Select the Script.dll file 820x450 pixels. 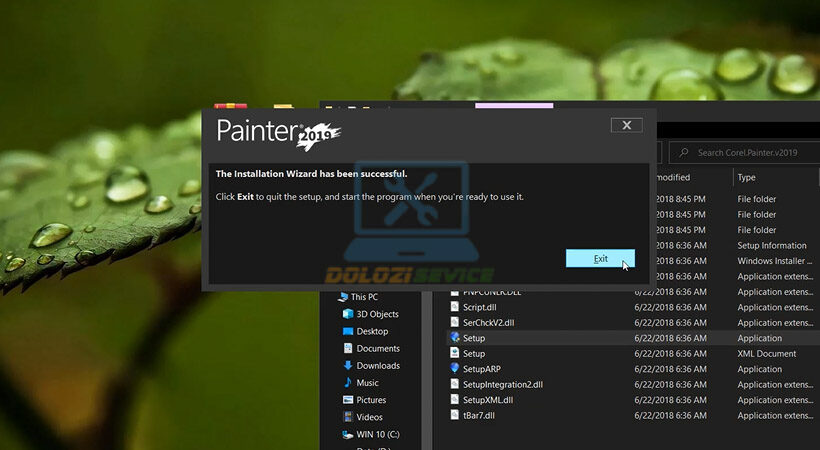(x=480, y=307)
